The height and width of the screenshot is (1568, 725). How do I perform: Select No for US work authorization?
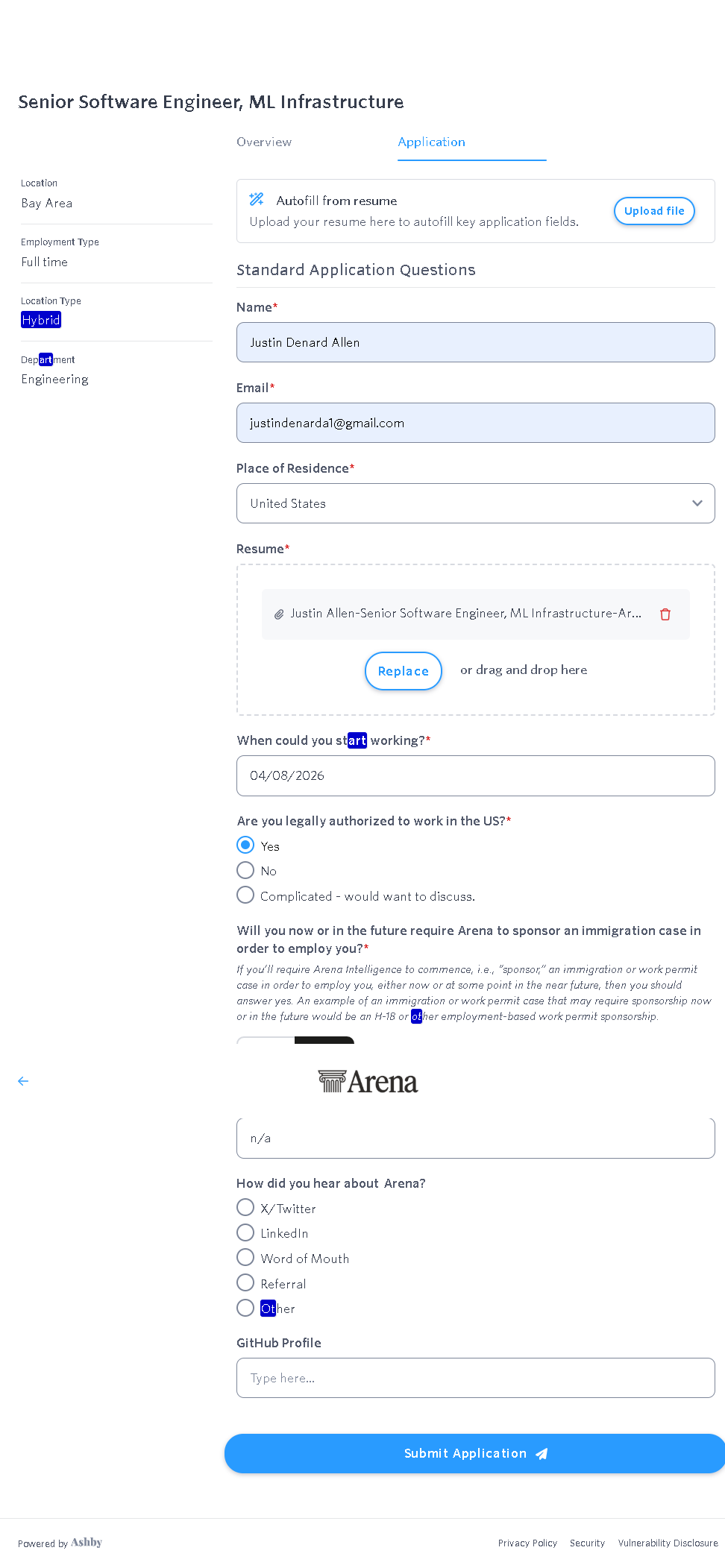(245, 870)
